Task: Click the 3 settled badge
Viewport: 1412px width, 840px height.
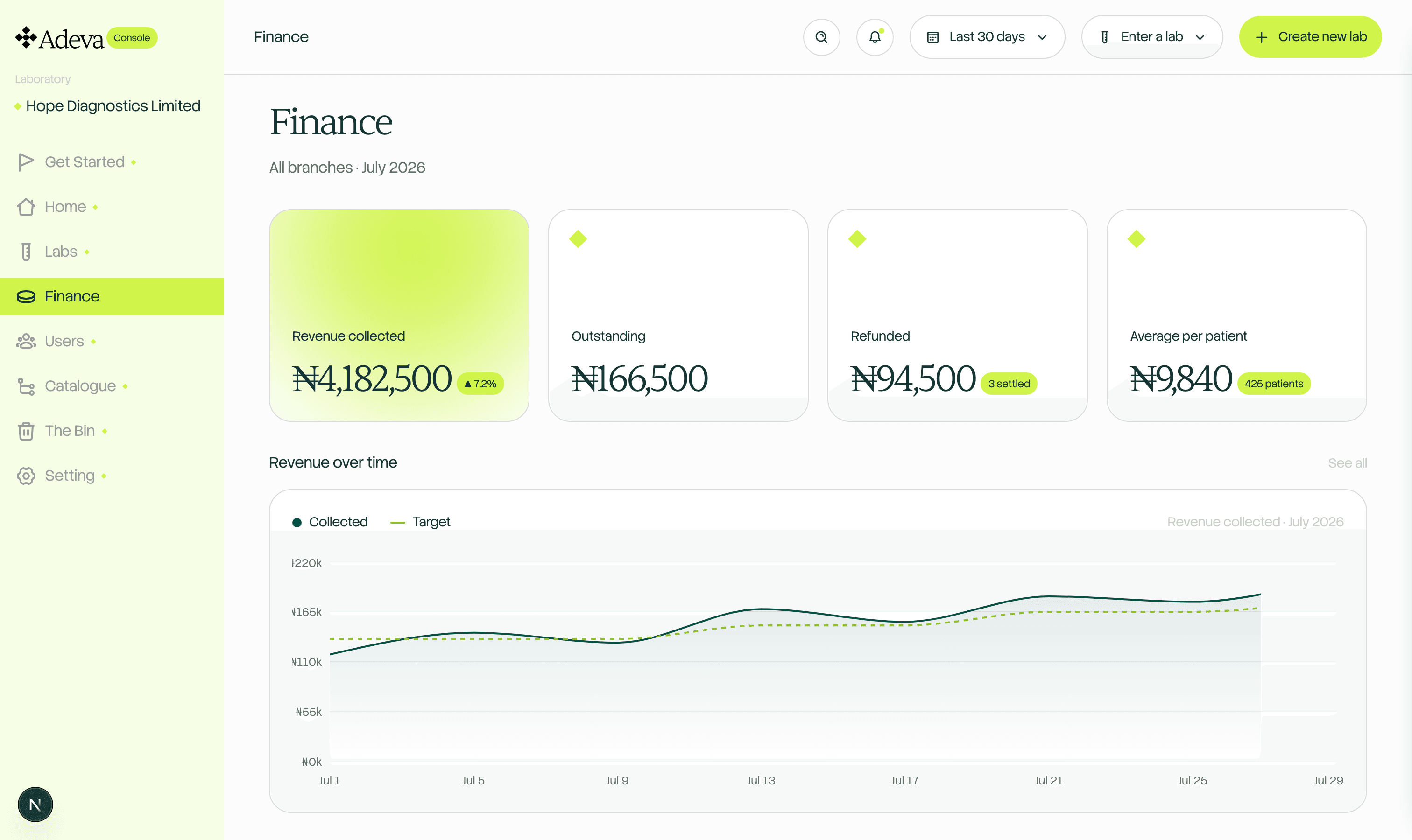Action: (1009, 384)
